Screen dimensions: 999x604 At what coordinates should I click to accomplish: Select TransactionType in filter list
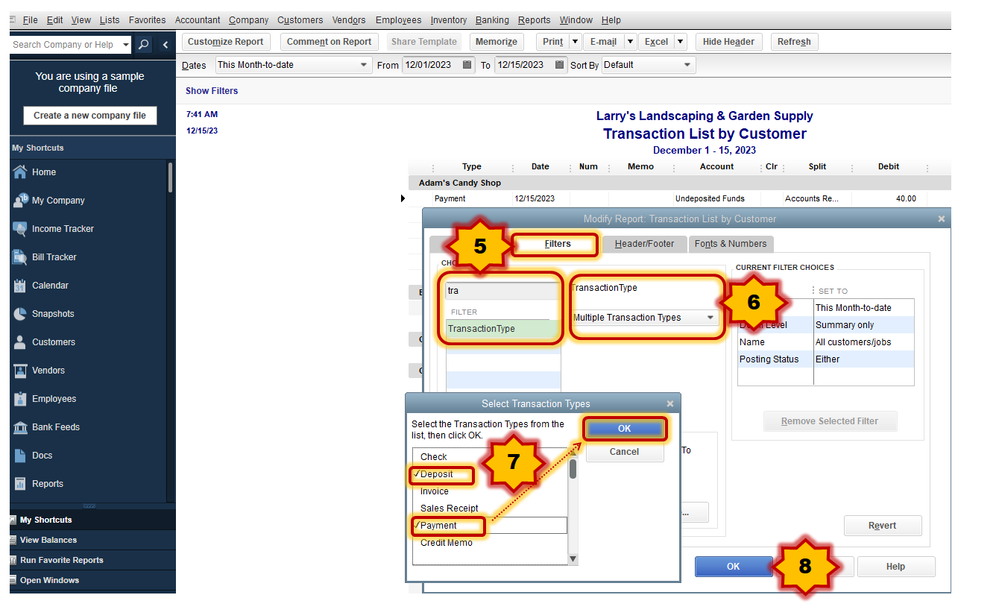[502, 329]
